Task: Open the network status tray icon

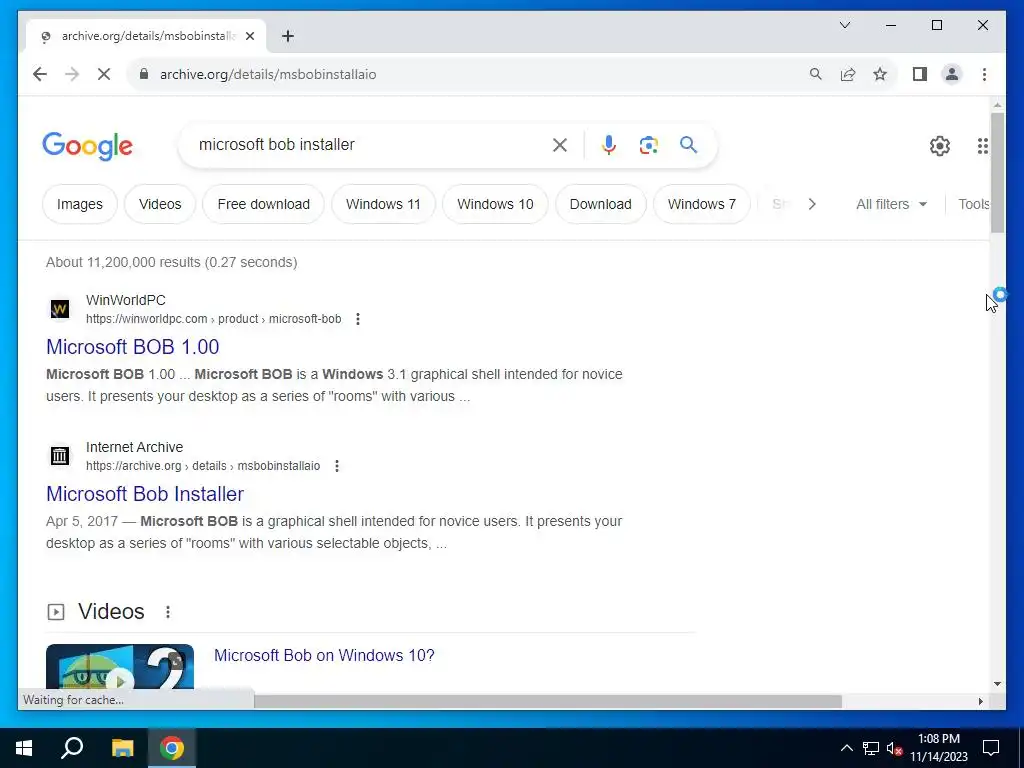Action: click(871, 748)
